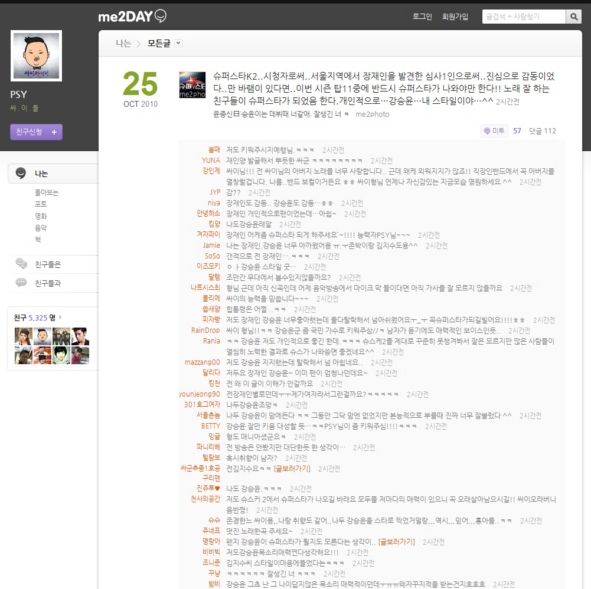Screen dimensions: 591x589
Task: Open the 회원가입 sign-up link
Action: pyautogui.click(x=455, y=16)
